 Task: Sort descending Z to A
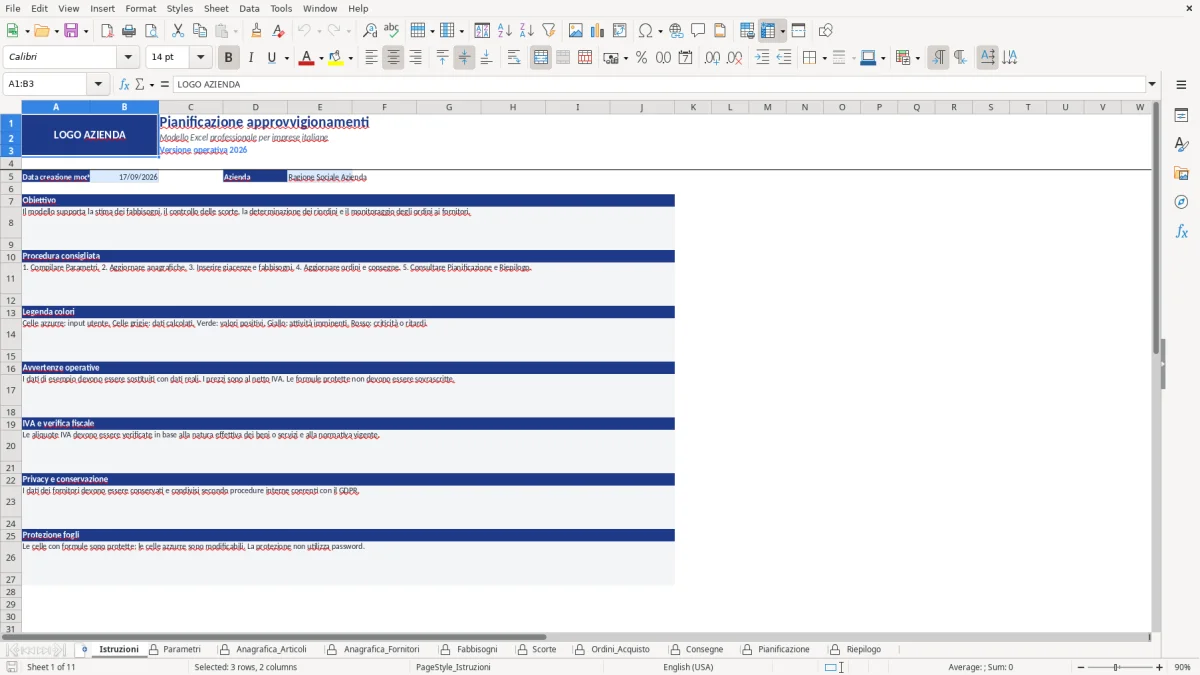pyautogui.click(x=527, y=31)
